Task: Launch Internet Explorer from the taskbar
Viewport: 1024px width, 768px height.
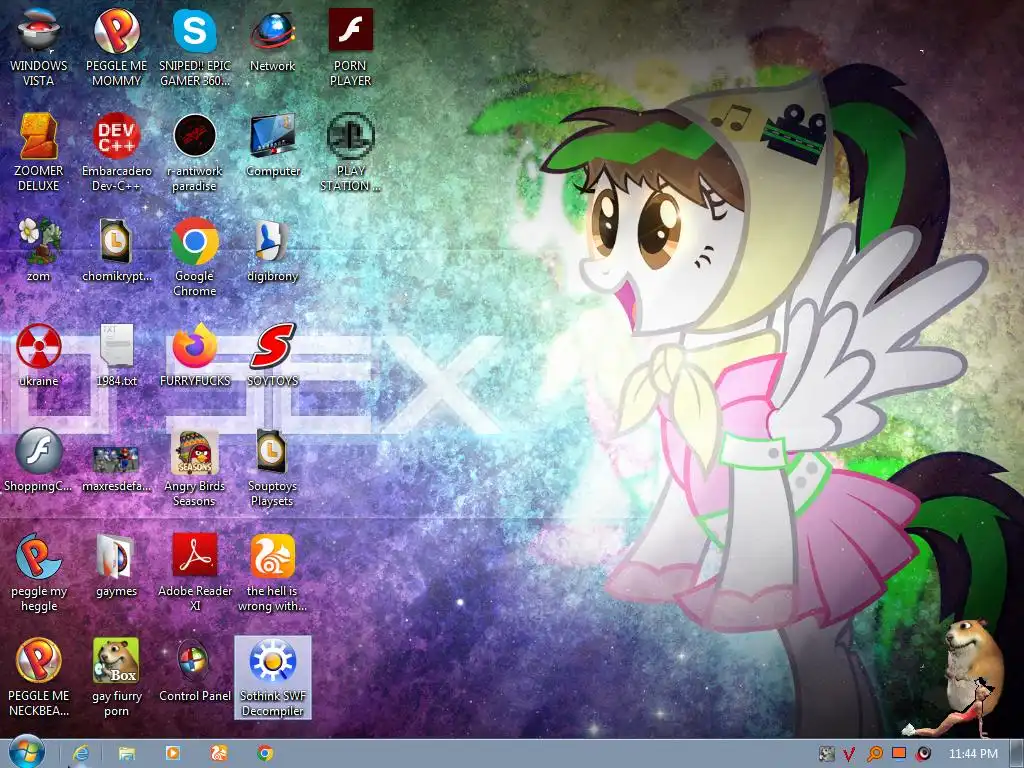Action: [x=80, y=754]
